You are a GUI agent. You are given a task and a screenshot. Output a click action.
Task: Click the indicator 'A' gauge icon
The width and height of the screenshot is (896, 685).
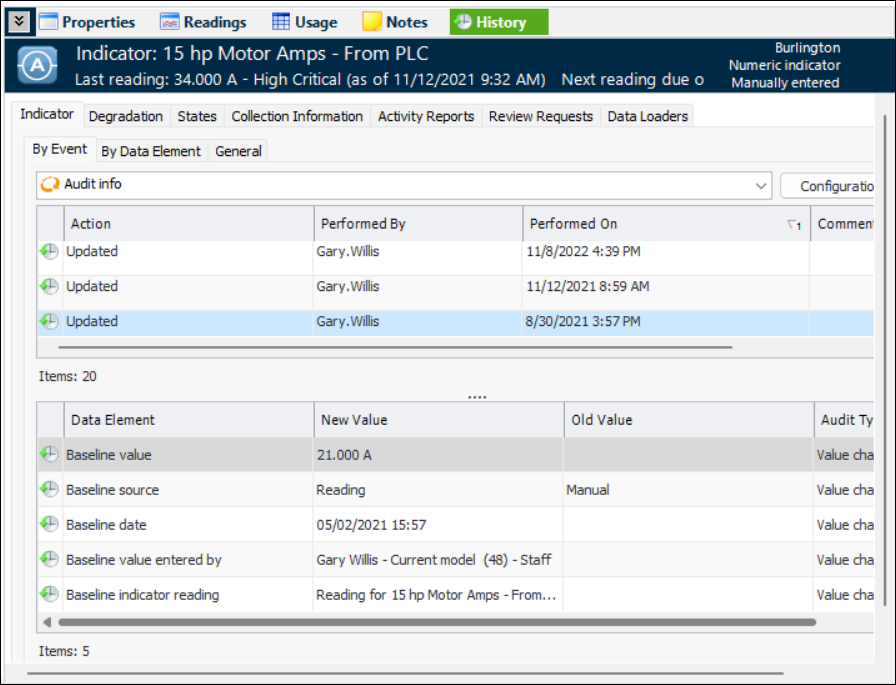[37, 66]
